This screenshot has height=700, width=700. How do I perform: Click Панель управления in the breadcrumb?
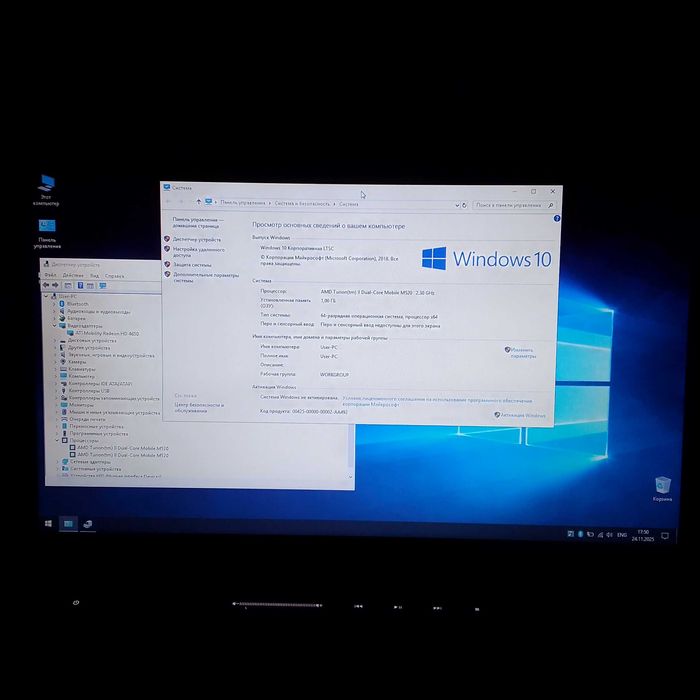243,203
